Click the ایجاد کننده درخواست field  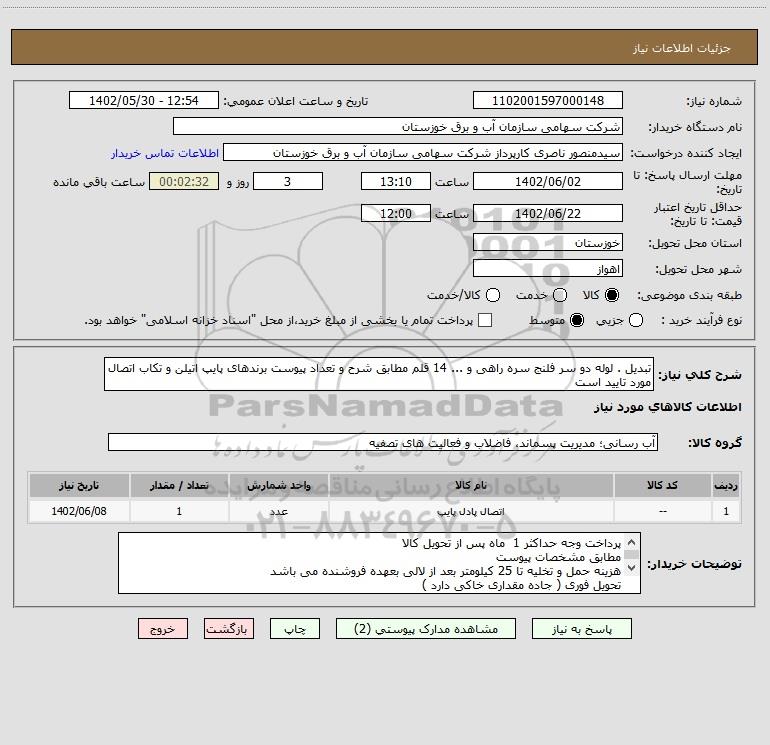coord(423,153)
